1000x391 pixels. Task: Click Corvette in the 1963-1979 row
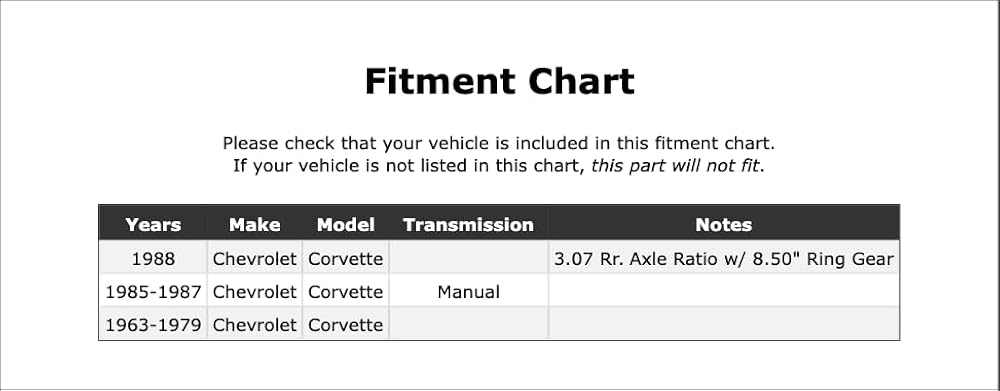[x=346, y=325]
